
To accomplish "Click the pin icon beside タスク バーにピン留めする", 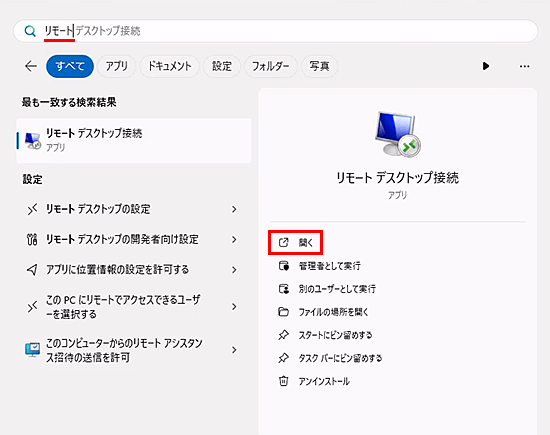I will pyautogui.click(x=283, y=359).
